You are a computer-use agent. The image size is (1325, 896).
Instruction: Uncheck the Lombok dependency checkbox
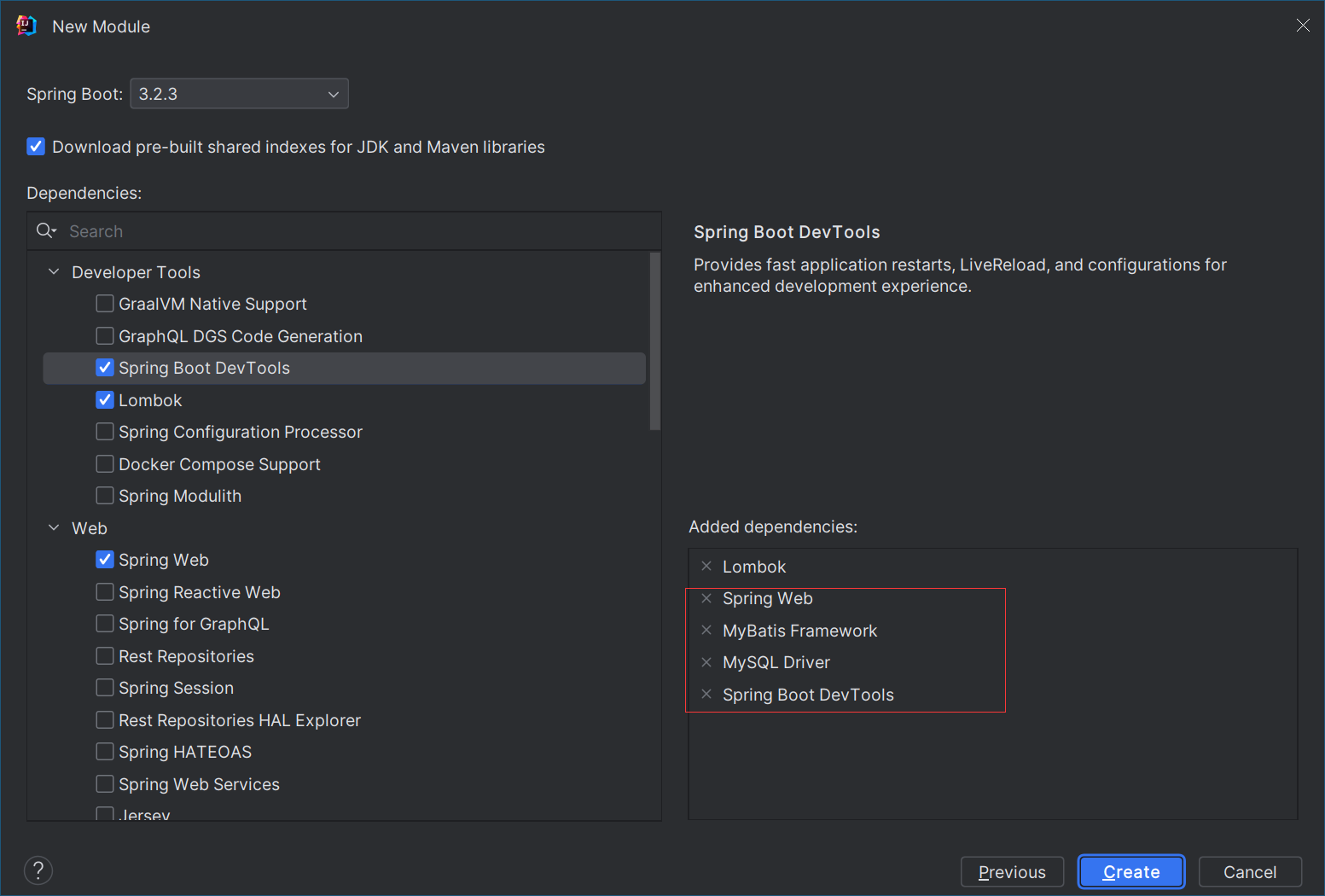click(x=105, y=400)
